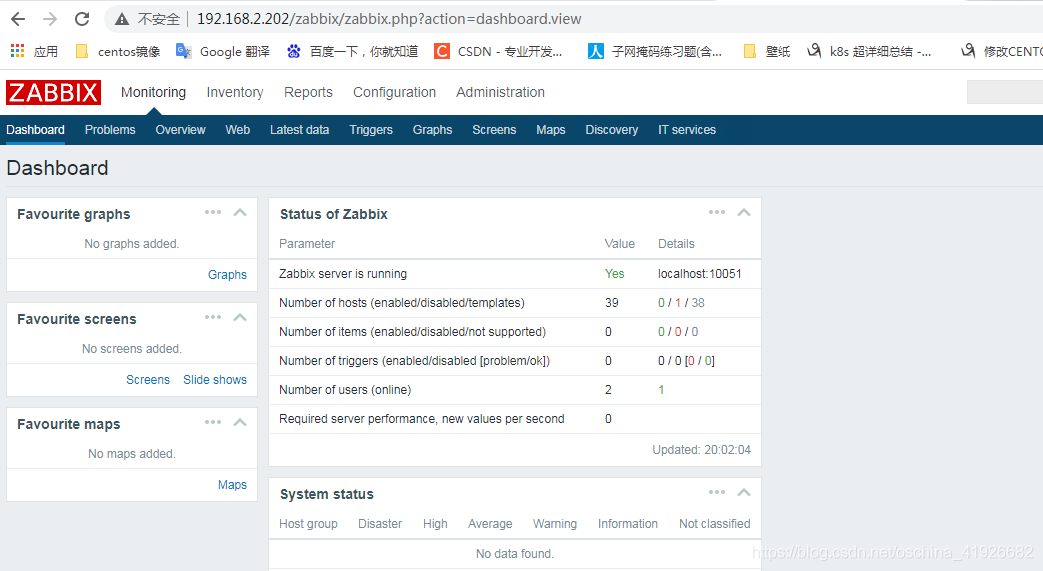
Task: Open Favourite screens widget options dots
Action: coord(213,317)
